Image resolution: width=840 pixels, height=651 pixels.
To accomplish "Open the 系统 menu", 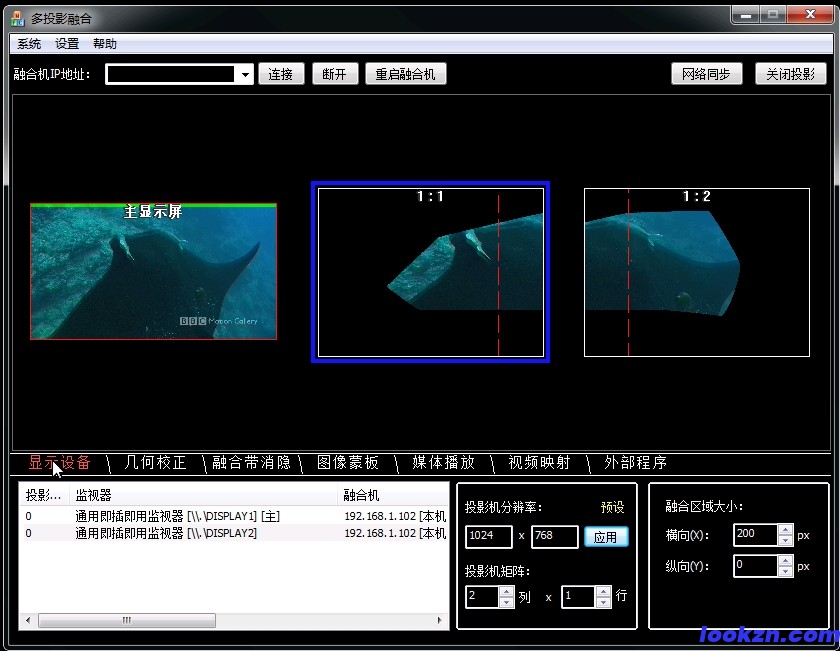I will point(29,44).
